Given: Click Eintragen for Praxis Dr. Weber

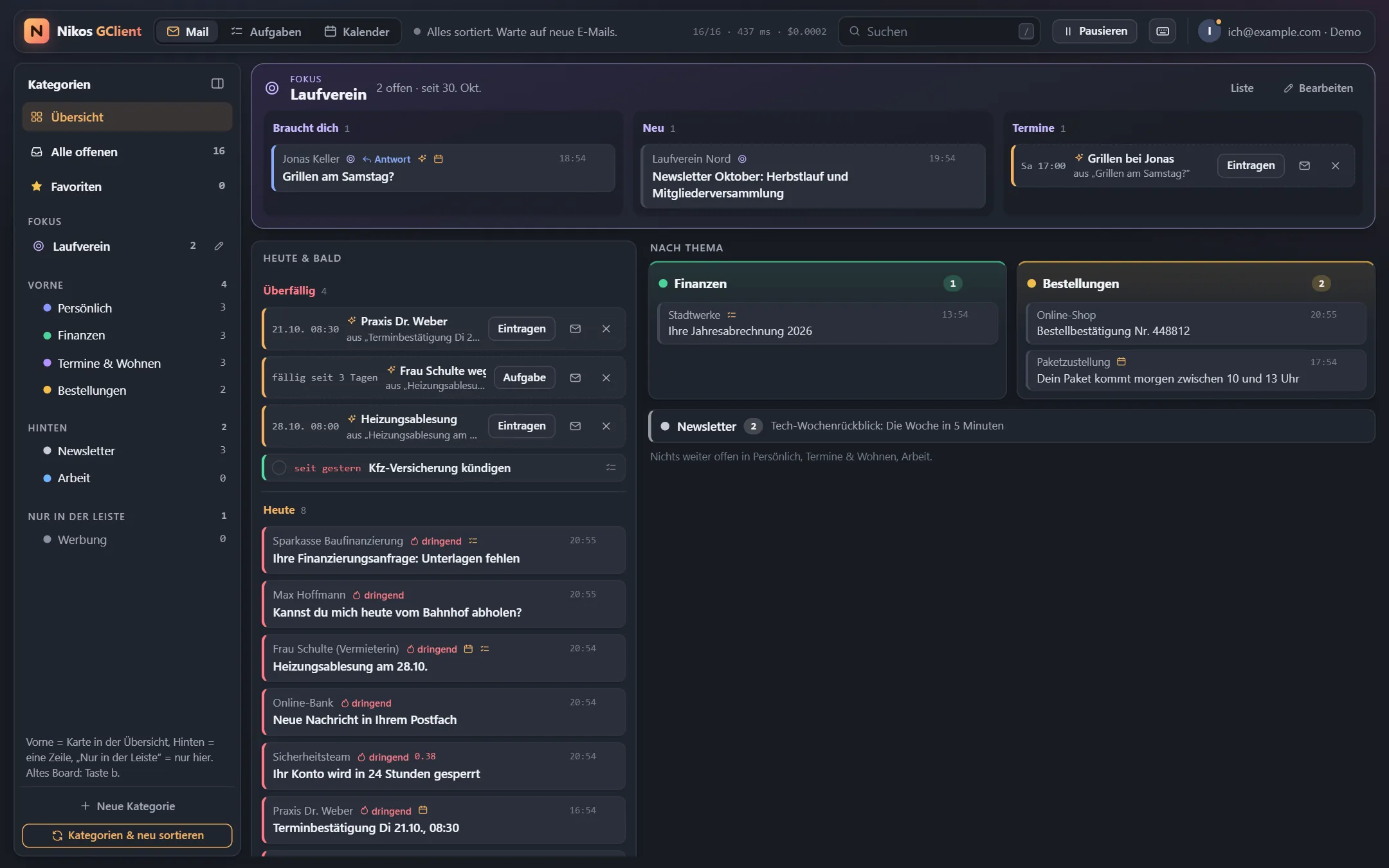Looking at the screenshot, I should [522, 329].
